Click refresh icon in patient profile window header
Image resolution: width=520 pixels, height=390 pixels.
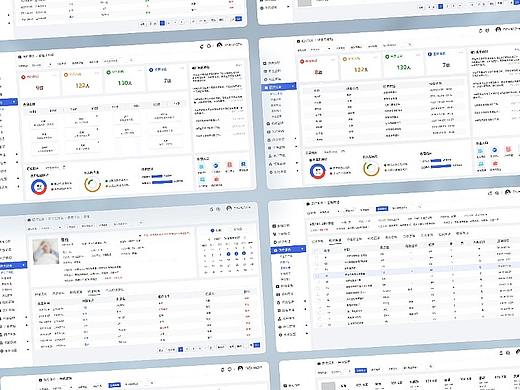tap(211, 210)
